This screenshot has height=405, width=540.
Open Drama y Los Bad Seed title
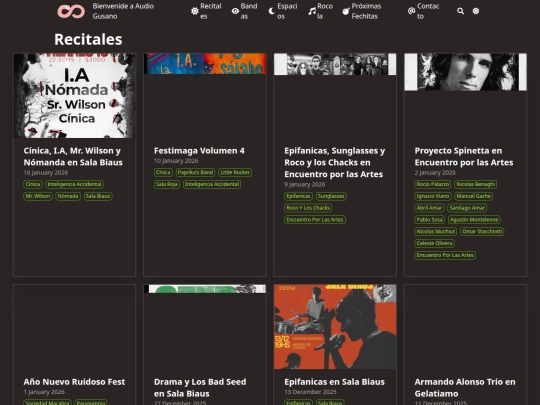(x=200, y=387)
